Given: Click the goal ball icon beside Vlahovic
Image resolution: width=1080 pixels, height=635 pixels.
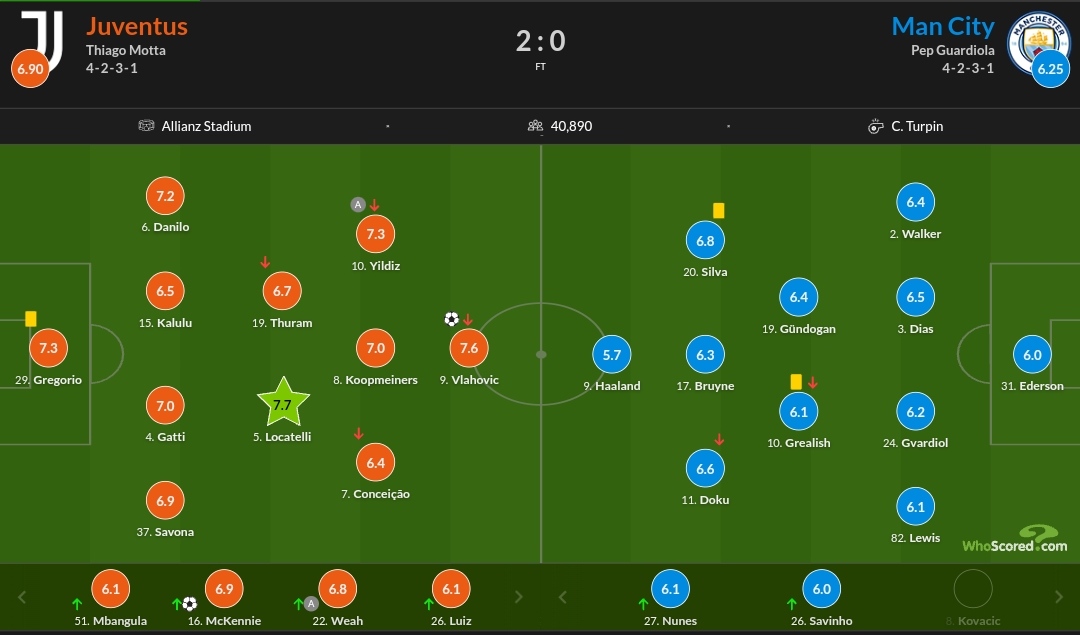Looking at the screenshot, I should tap(451, 320).
